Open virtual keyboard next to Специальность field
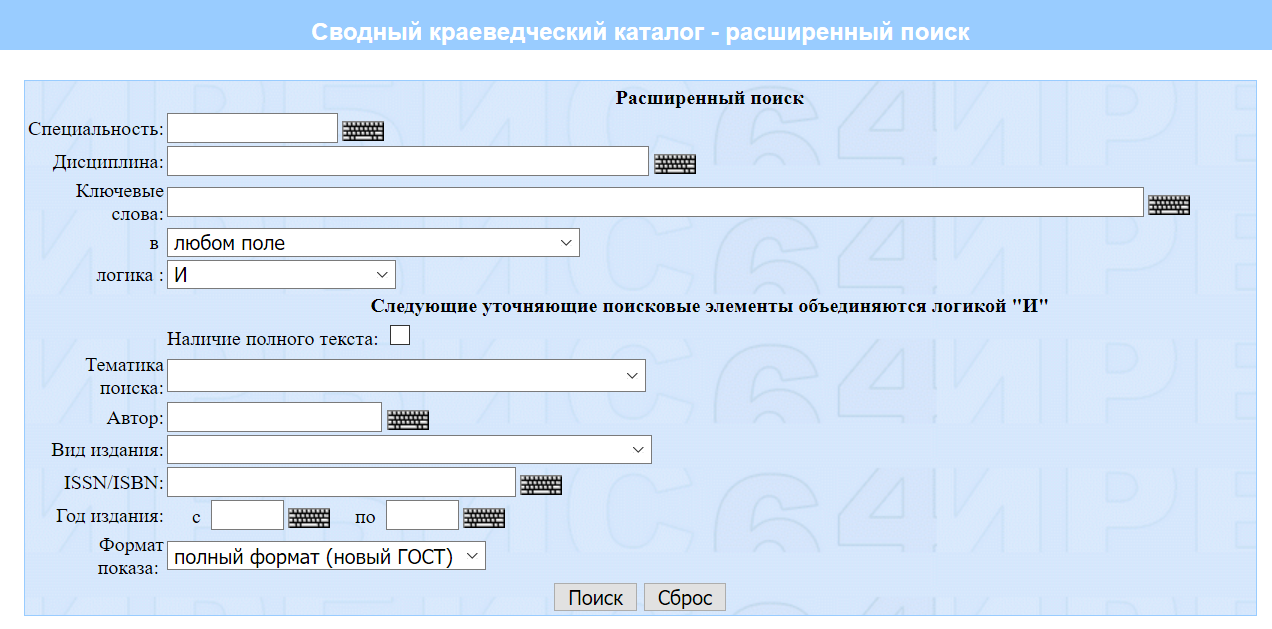The width and height of the screenshot is (1272, 629). (x=363, y=131)
